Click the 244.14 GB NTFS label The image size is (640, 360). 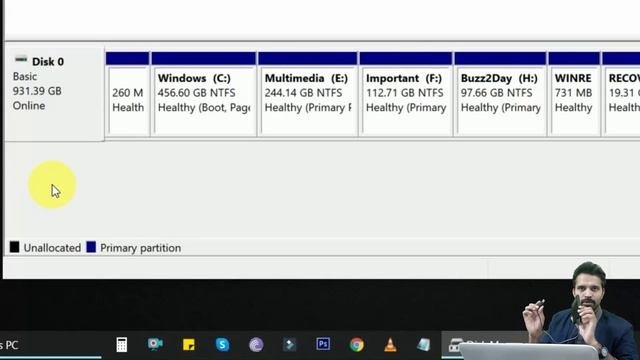(x=303, y=93)
